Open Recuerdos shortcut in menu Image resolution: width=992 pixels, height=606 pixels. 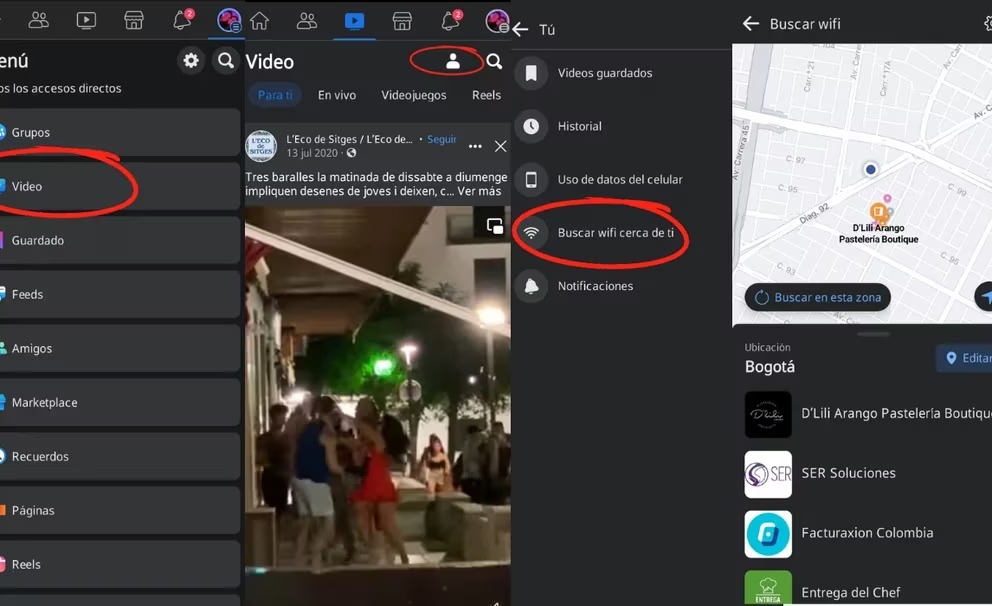[x=119, y=456]
